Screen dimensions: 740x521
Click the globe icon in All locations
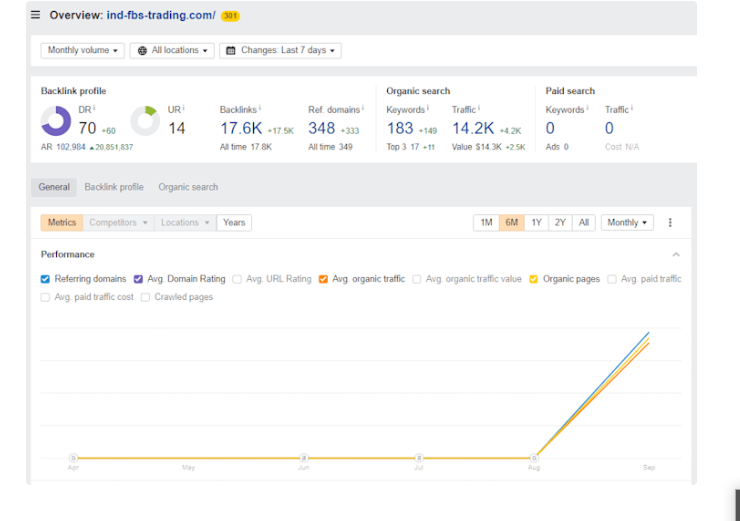click(142, 50)
